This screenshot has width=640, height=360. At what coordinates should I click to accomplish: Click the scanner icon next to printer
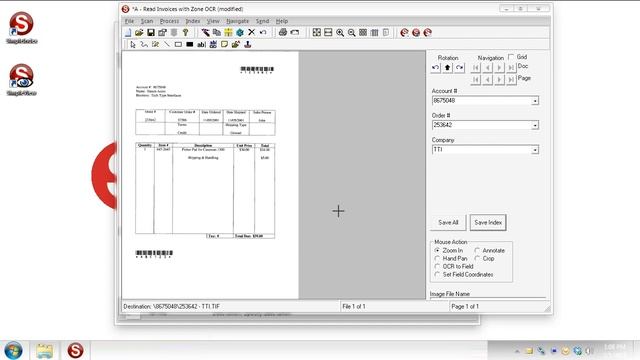pyautogui.click(x=294, y=33)
